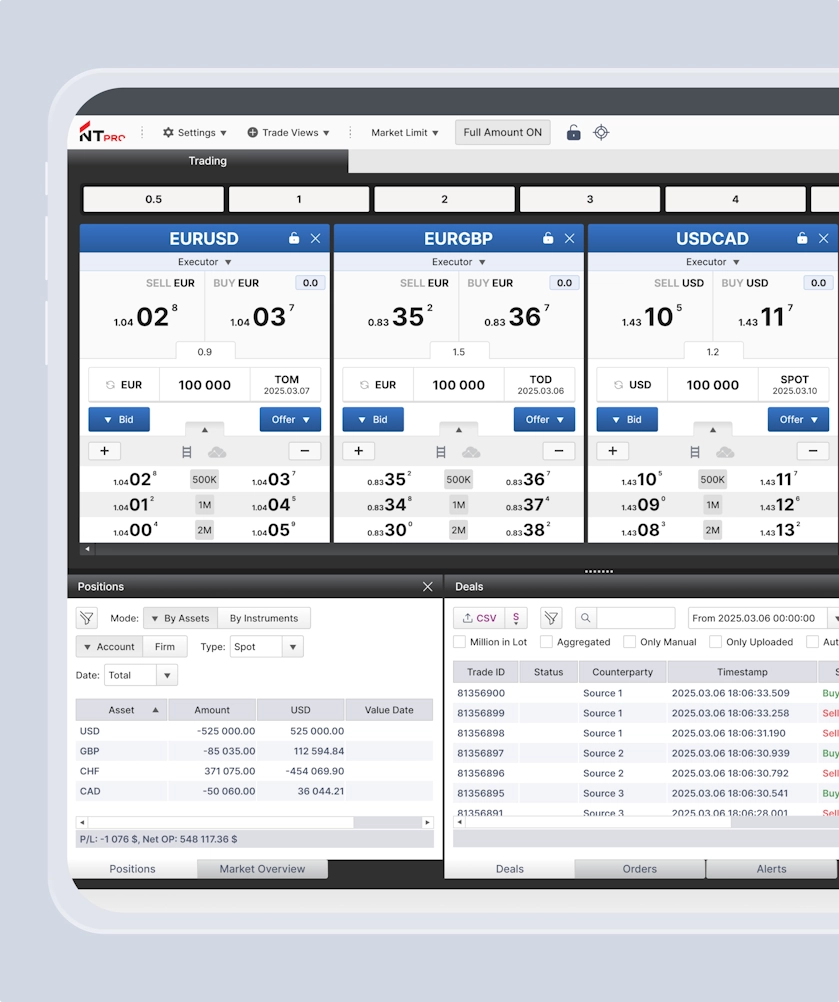Click the crosshair target icon in toolbar
Image resolution: width=839 pixels, height=1002 pixels.
pos(601,132)
